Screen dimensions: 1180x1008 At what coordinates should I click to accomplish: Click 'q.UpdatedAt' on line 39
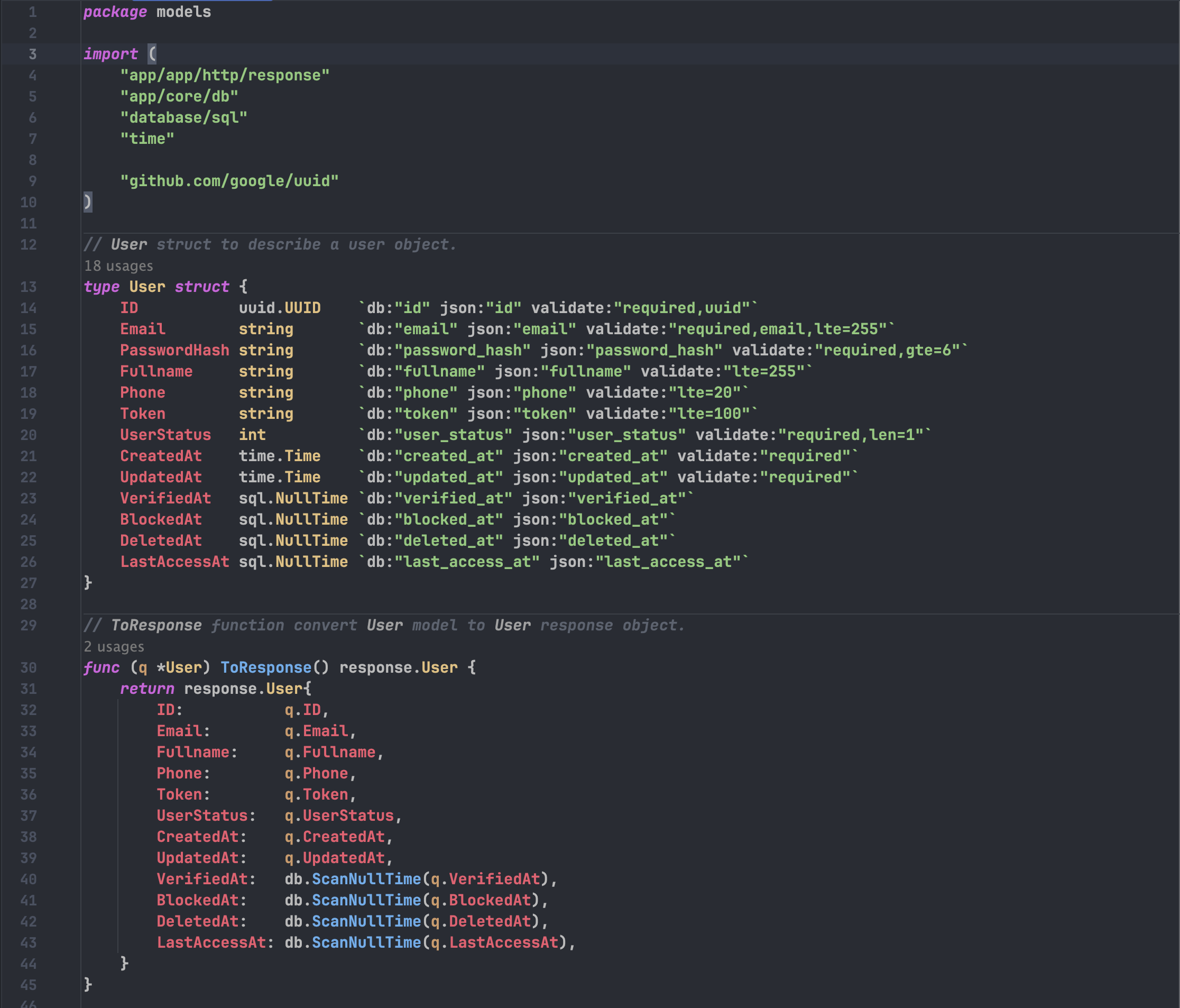click(x=335, y=858)
